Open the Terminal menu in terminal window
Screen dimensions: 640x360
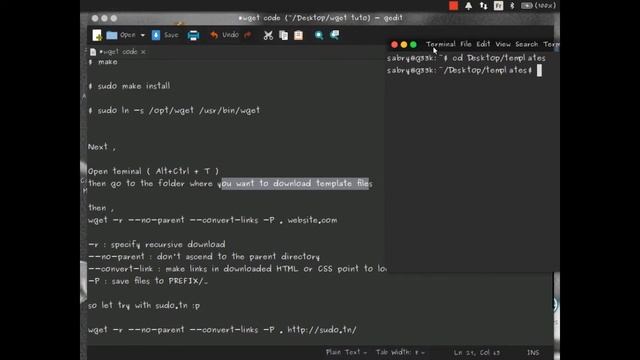pyautogui.click(x=441, y=44)
